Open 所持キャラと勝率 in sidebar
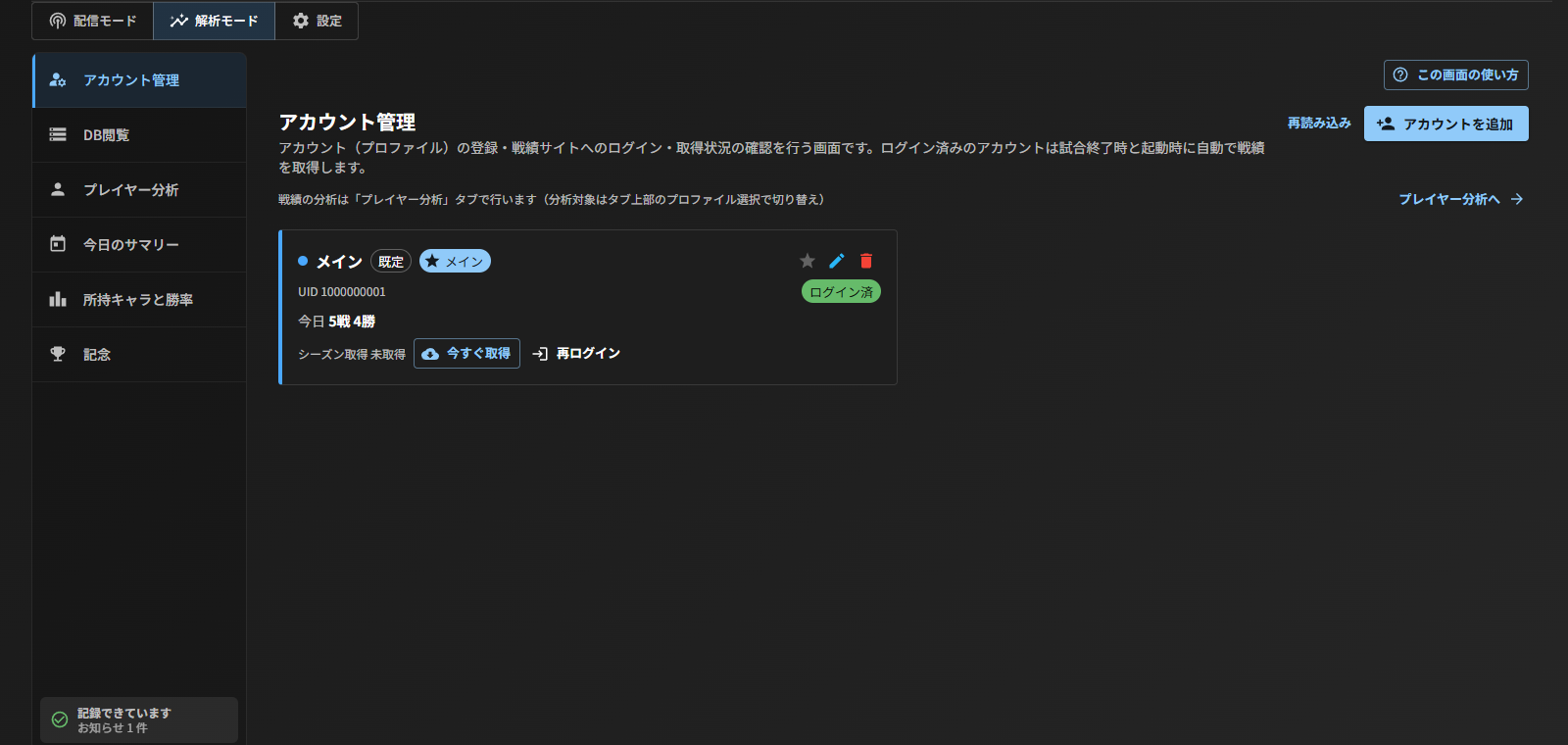 tap(139, 300)
